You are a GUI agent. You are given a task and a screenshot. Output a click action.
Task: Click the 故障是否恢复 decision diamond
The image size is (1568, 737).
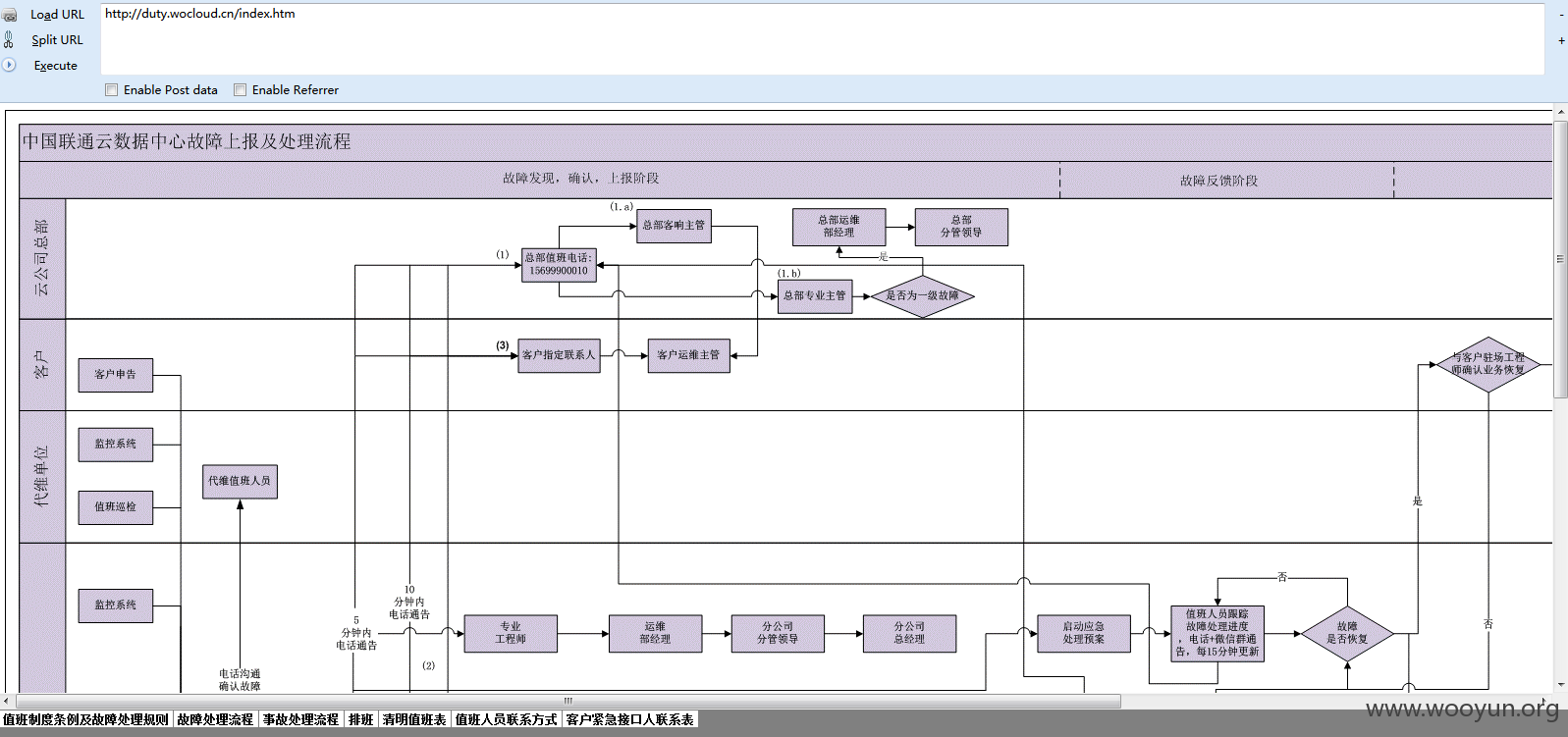[1347, 633]
